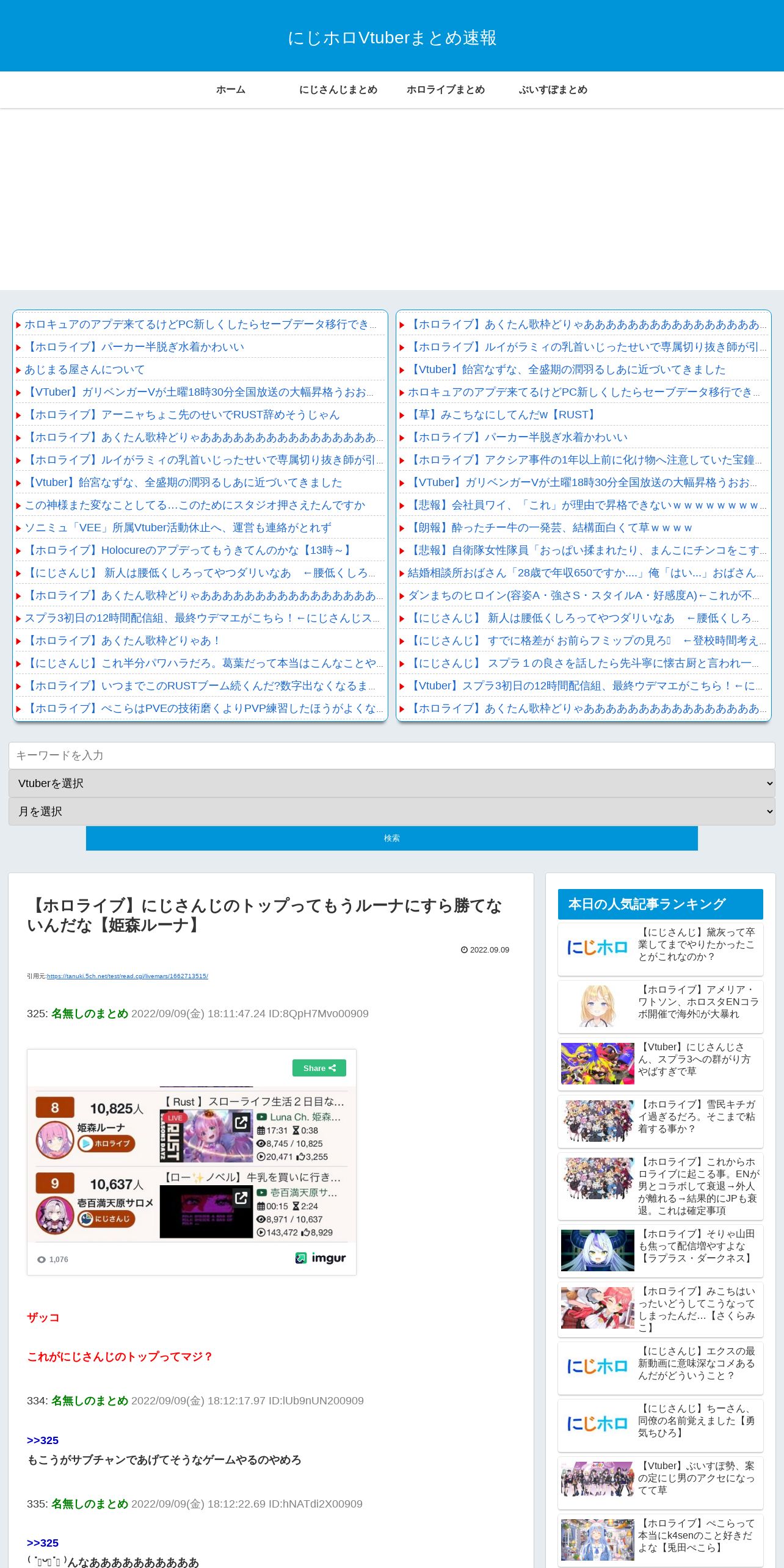784x1568 pixels.
Task: Open left list link パーカー半脱ぎ水着かわいい
Action: click(x=134, y=347)
